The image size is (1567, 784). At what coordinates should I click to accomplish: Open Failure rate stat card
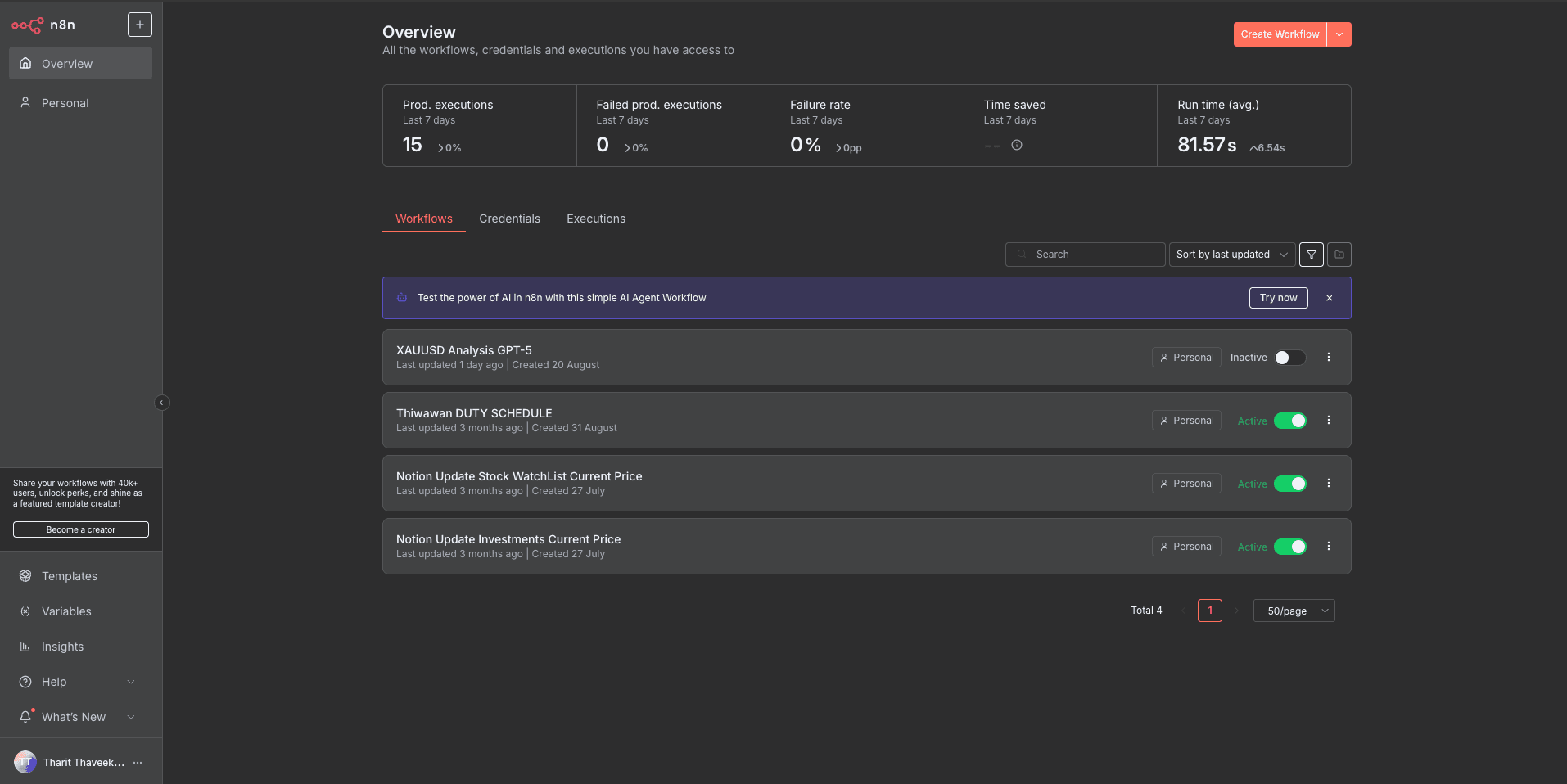[x=867, y=126]
